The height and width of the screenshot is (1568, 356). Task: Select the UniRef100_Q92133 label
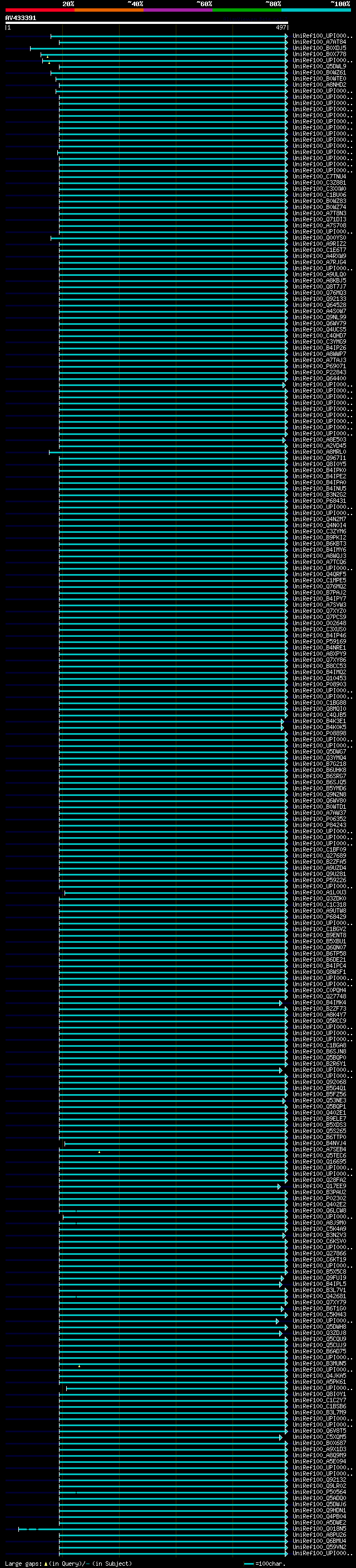319,299
